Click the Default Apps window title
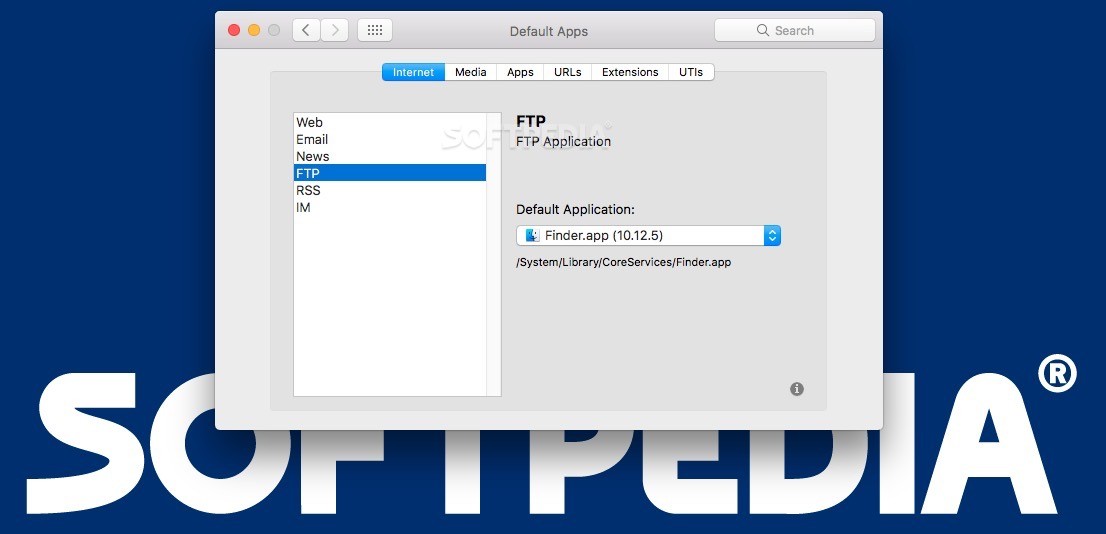This screenshot has width=1106, height=534. (x=549, y=31)
